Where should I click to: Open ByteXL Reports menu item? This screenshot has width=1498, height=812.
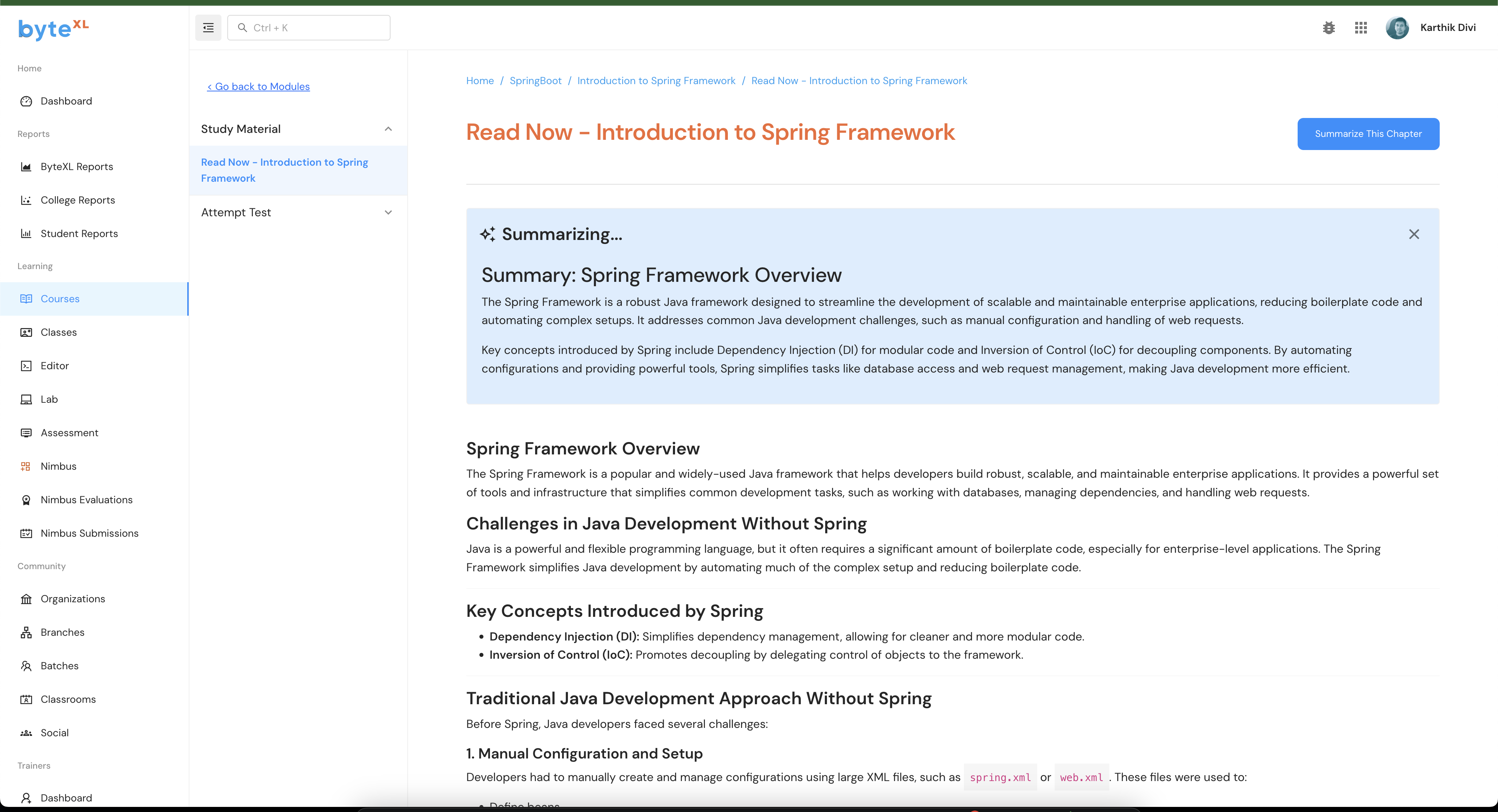94,167
